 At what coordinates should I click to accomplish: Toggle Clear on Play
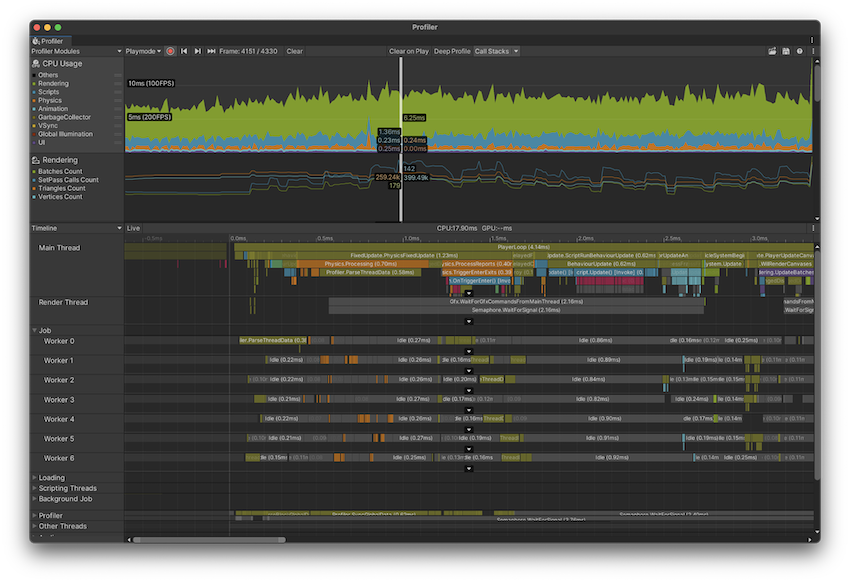coord(409,50)
